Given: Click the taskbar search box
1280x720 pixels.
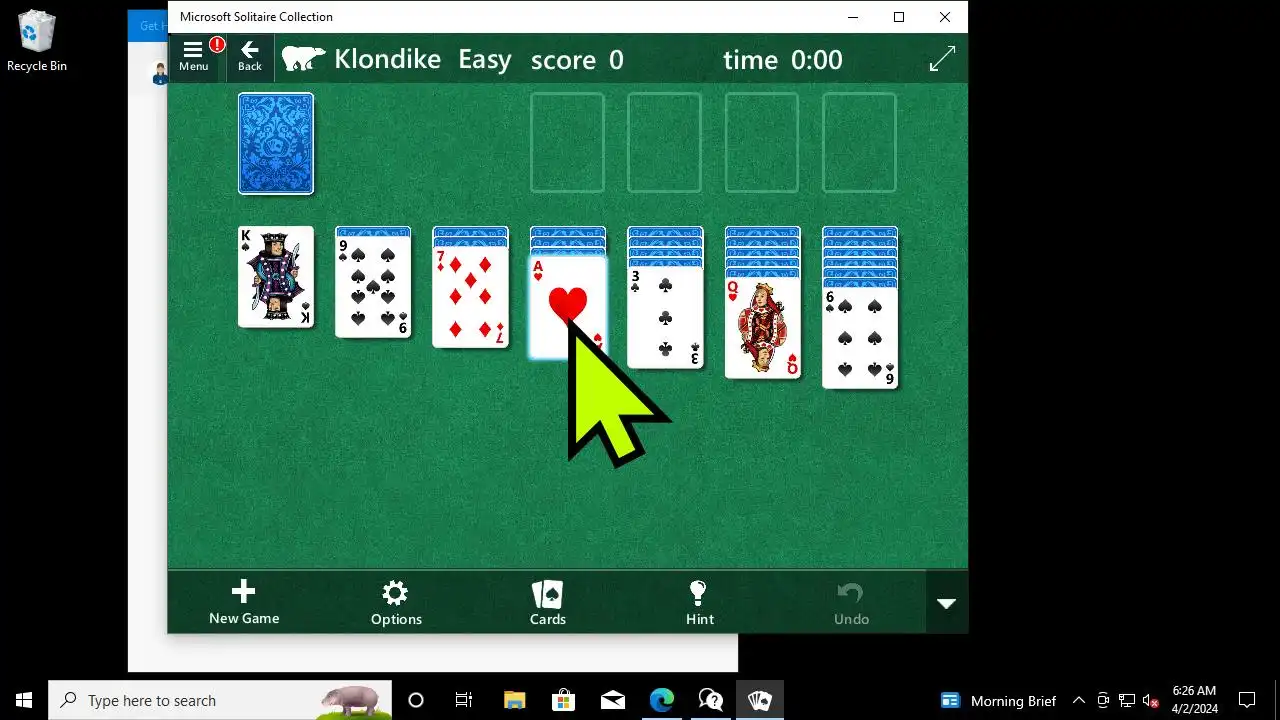Looking at the screenshot, I should tap(220, 700).
